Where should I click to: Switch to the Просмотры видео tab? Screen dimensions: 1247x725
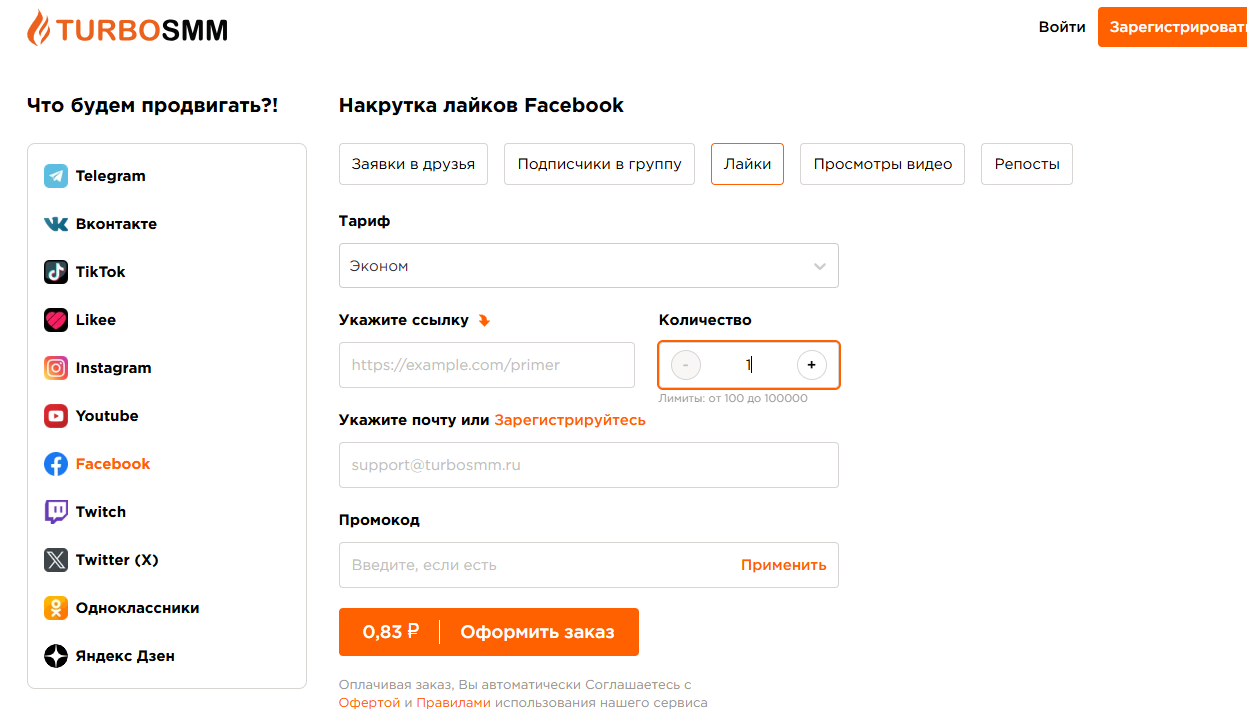[x=883, y=164]
